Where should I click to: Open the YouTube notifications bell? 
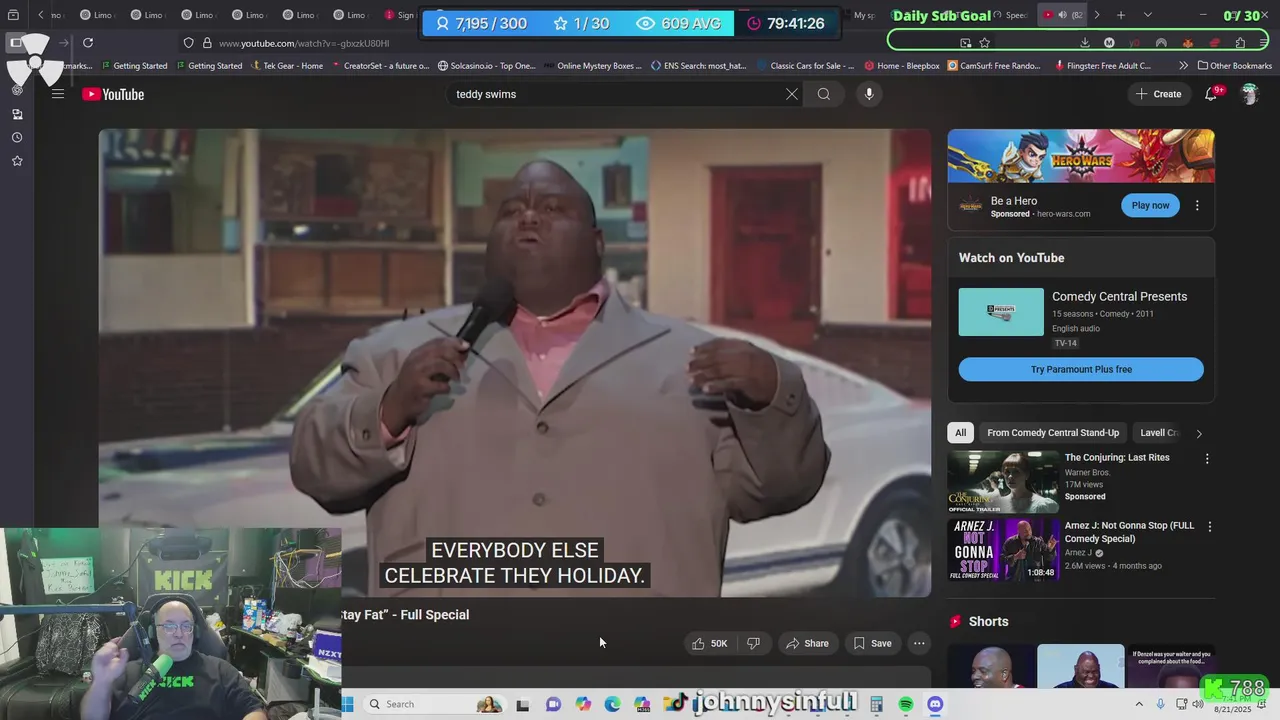[1211, 94]
